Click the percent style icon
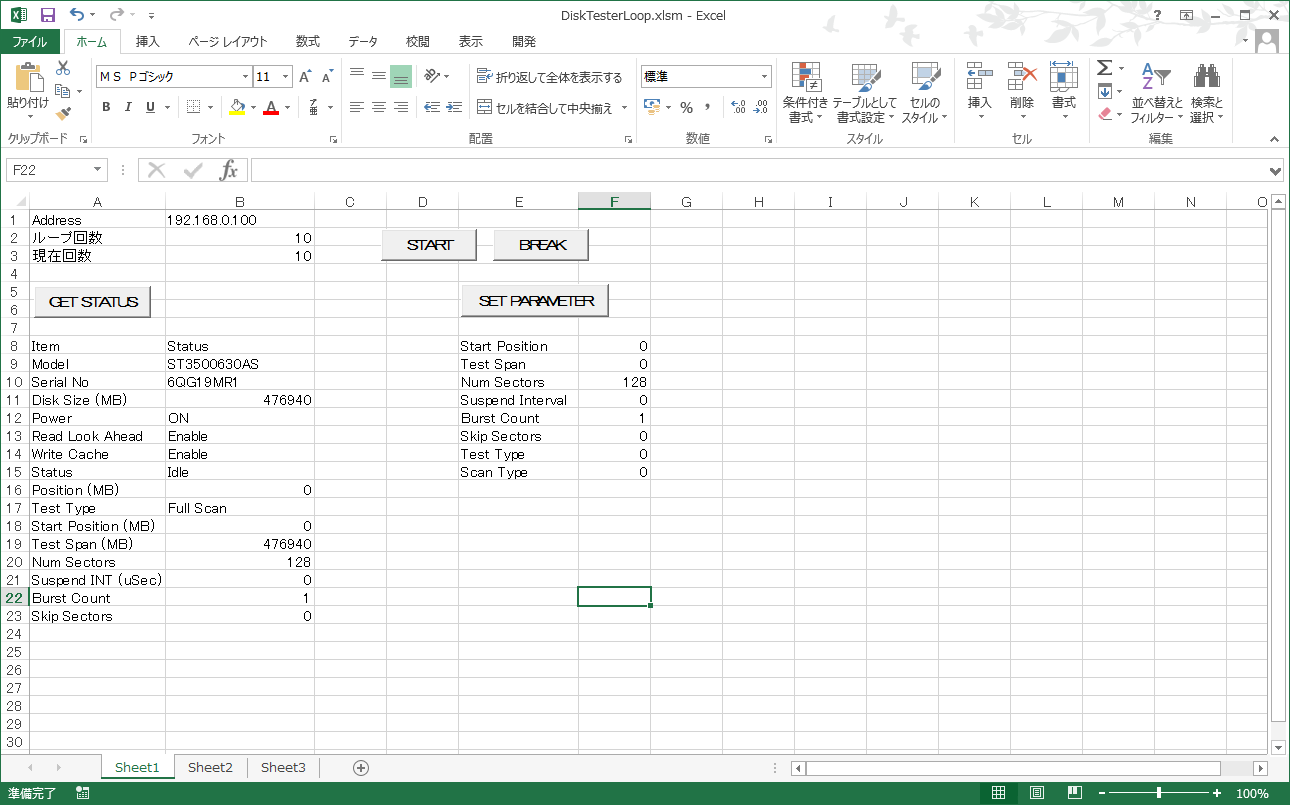Screen dimensions: 1290x805 (686, 108)
